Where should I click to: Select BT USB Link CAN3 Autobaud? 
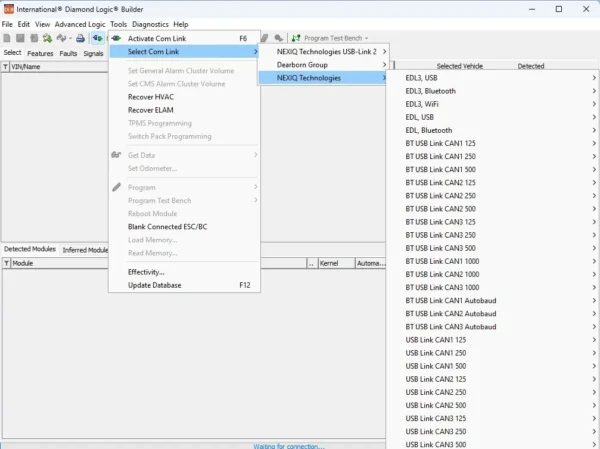coord(493,327)
